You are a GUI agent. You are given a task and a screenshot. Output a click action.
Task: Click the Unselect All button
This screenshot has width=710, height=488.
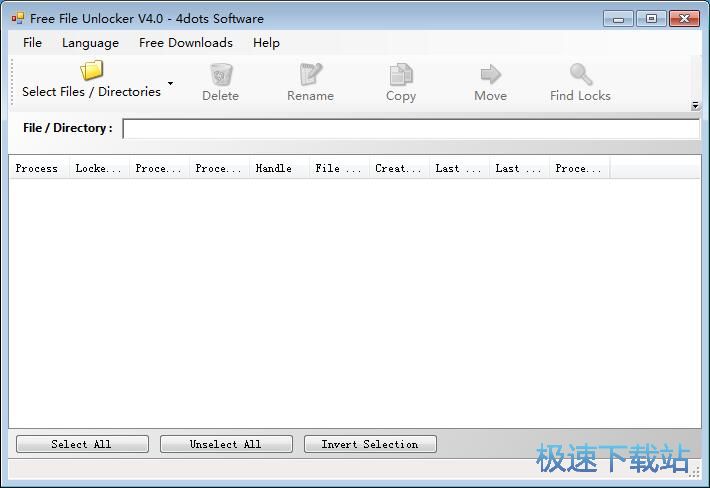(x=226, y=444)
